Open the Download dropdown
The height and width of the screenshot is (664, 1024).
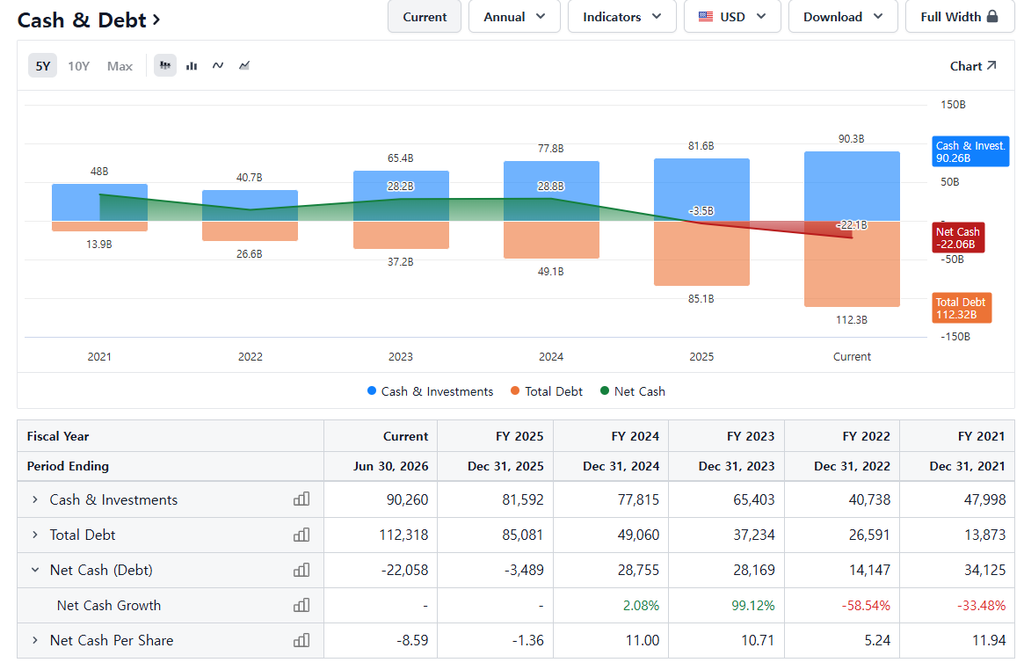pos(842,17)
